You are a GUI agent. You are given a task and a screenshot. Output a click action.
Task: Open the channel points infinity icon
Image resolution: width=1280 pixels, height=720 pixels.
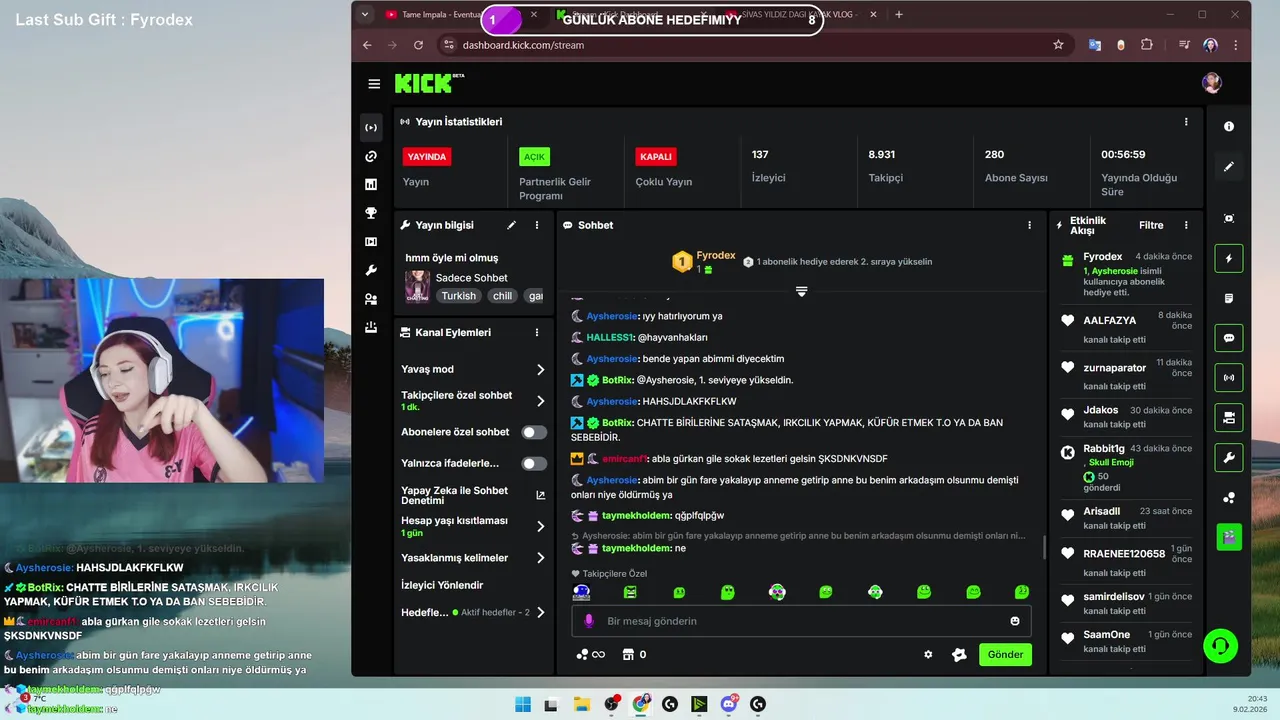pyautogui.click(x=591, y=654)
